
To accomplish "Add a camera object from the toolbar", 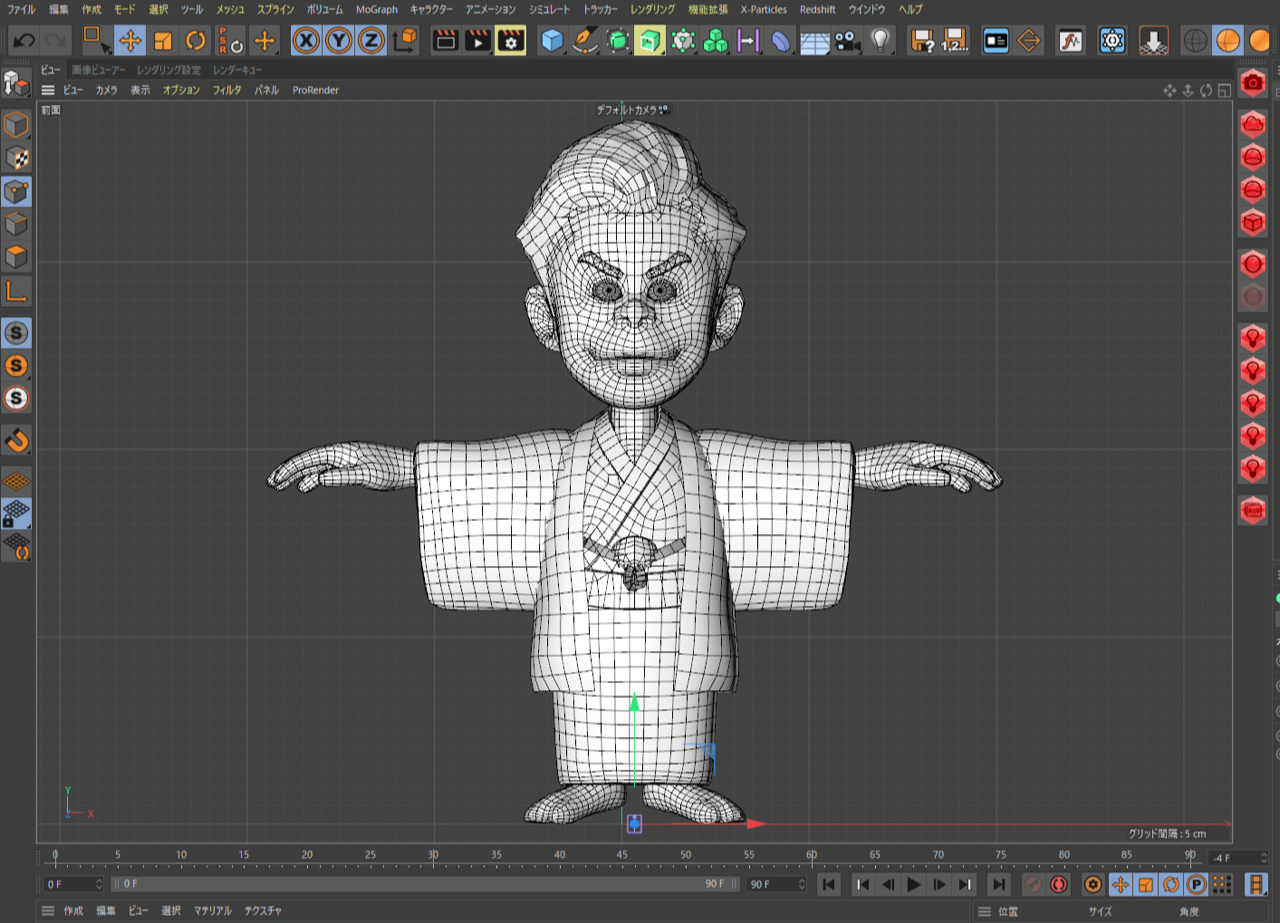I will pos(847,41).
